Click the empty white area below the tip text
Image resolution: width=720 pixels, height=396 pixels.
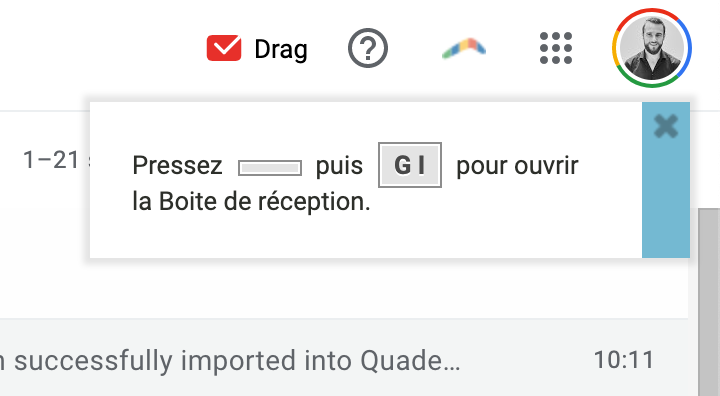coord(365,237)
